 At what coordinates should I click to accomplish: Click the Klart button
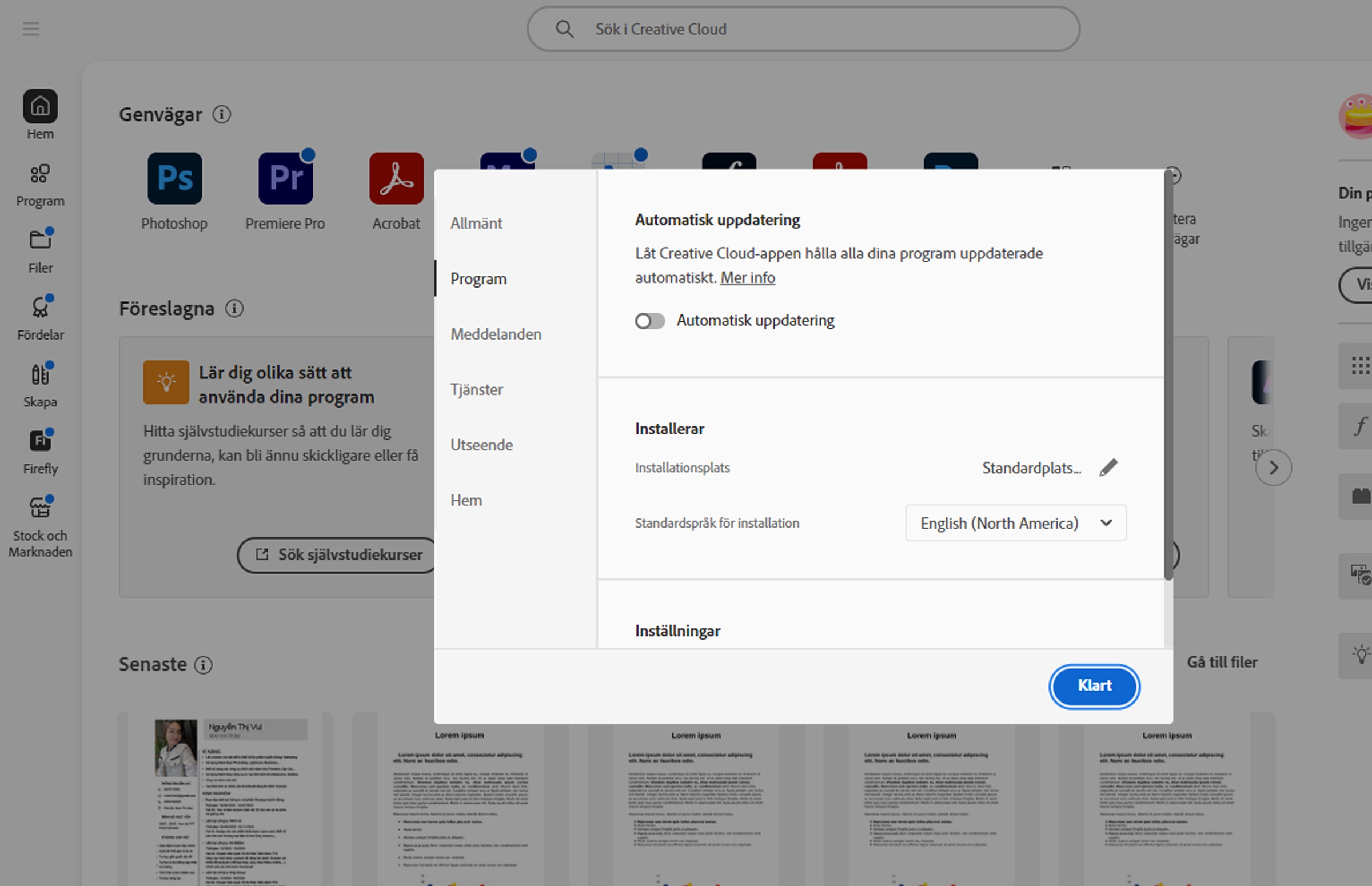click(x=1094, y=686)
